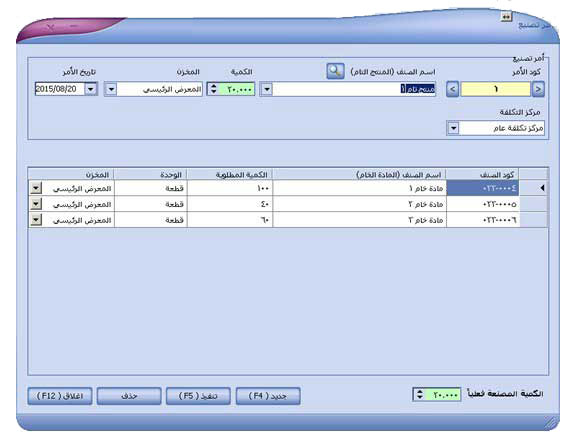Click the Close (اغلاق F12) button
The image size is (572, 447).
[x=60, y=396]
